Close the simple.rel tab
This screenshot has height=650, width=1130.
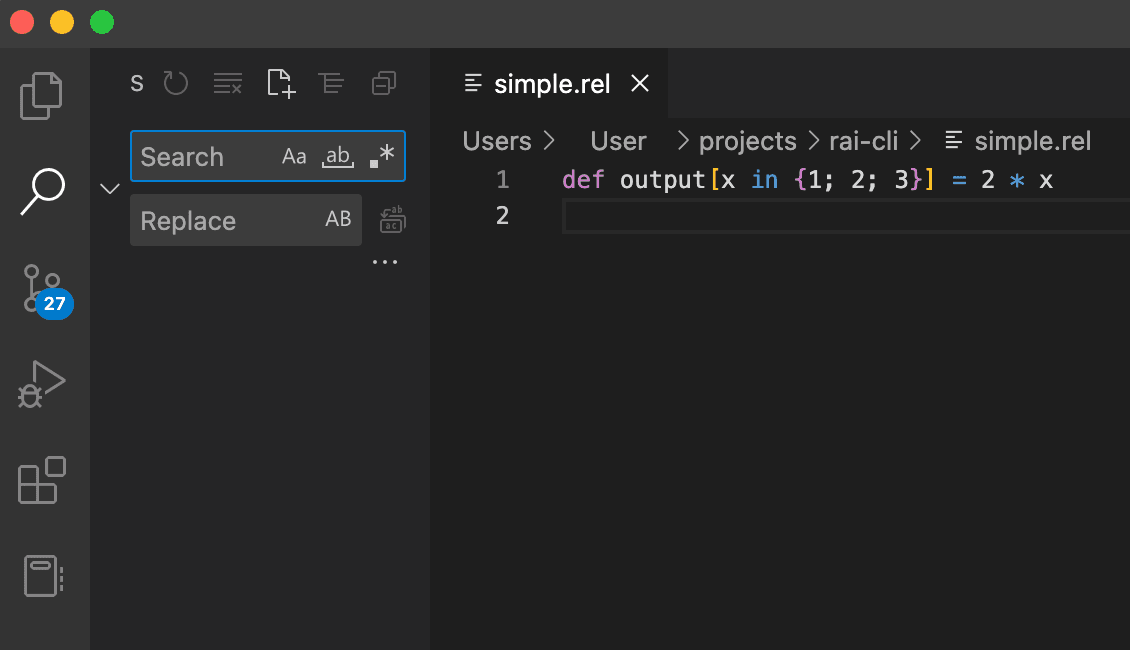coord(640,84)
